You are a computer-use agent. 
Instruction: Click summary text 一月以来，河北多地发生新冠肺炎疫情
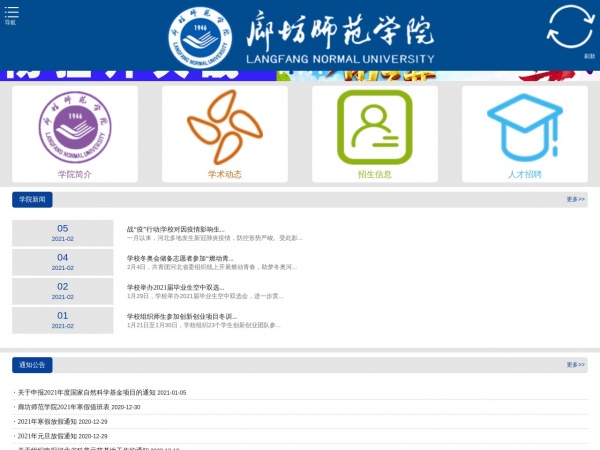point(214,238)
